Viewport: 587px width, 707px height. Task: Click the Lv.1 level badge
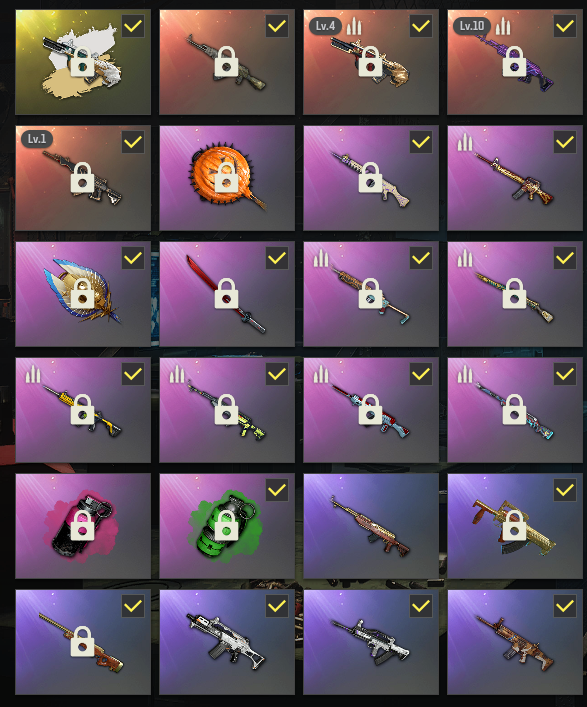point(37,138)
